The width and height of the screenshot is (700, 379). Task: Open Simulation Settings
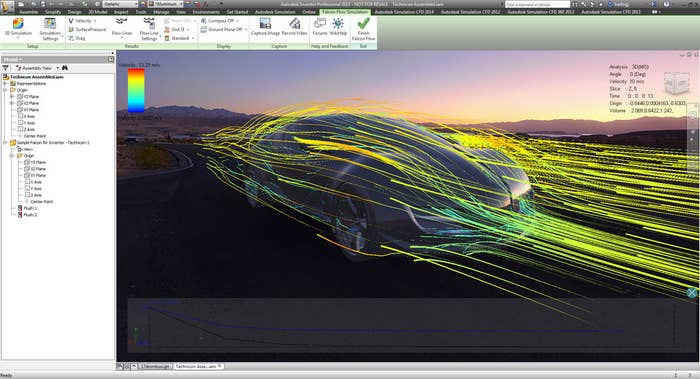pos(50,29)
